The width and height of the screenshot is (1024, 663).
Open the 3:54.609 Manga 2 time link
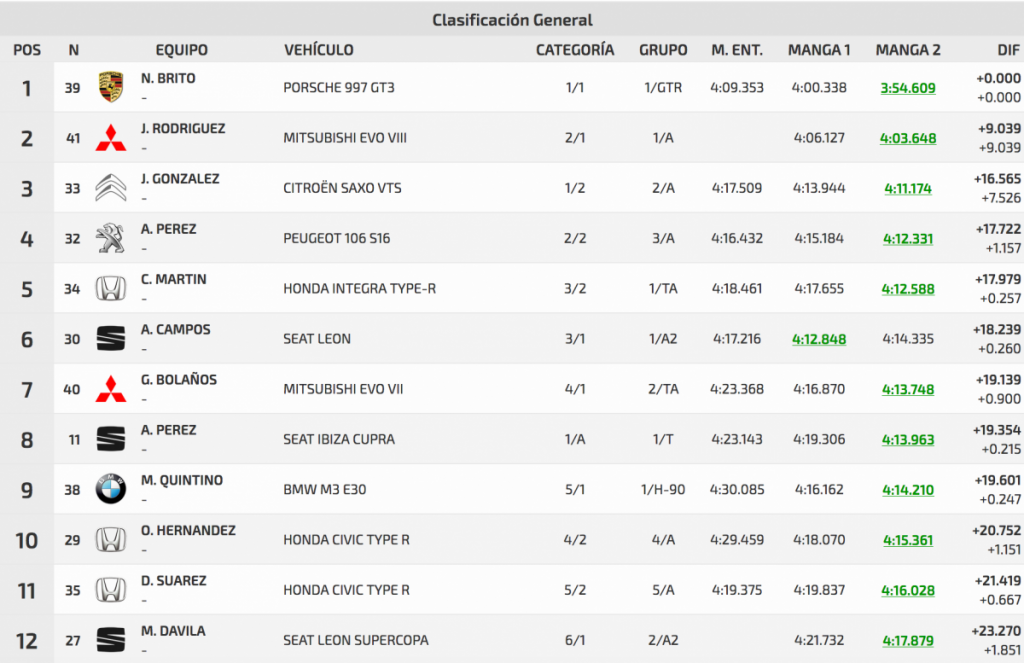pyautogui.click(x=908, y=88)
